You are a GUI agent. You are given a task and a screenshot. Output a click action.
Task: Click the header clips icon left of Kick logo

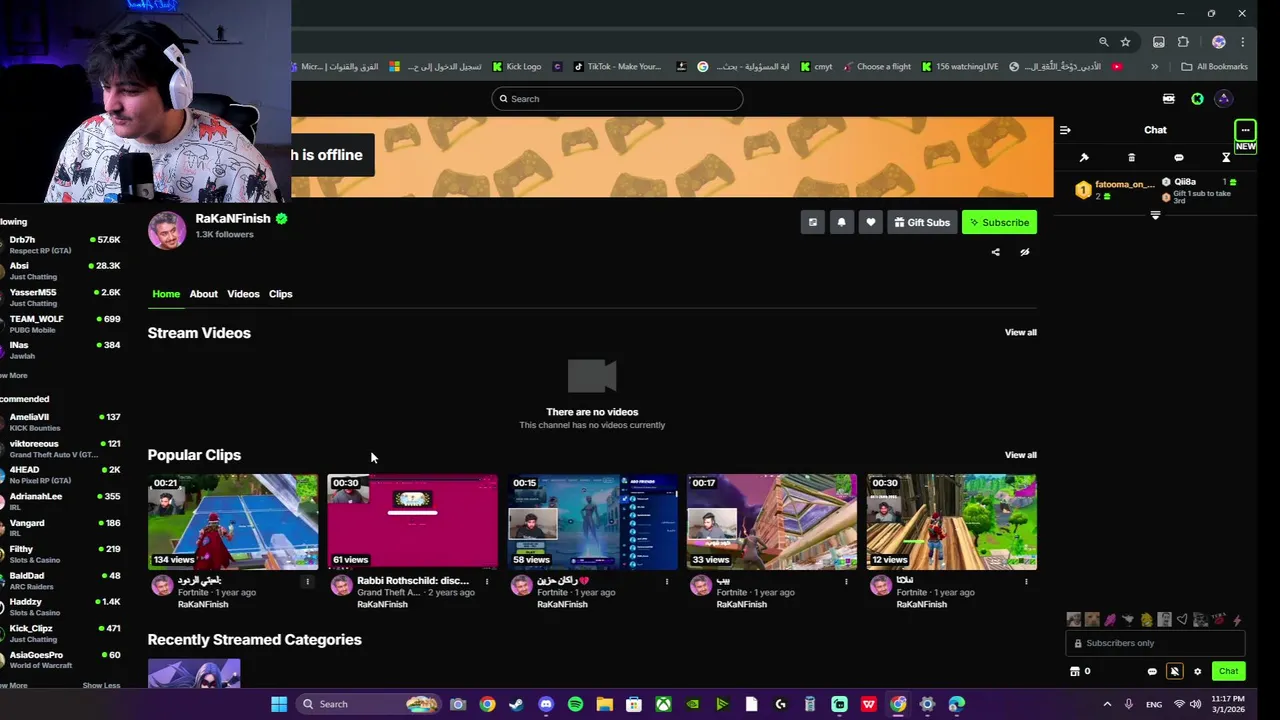tap(1168, 99)
